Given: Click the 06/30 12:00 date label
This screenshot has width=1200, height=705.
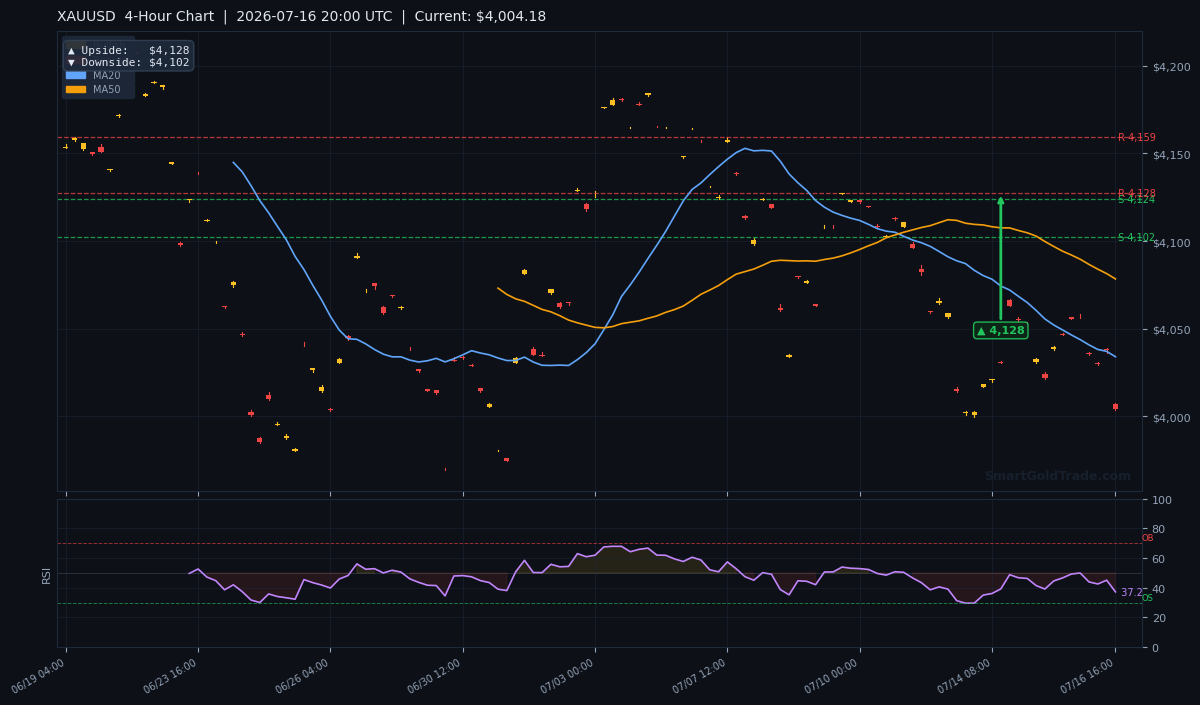Looking at the screenshot, I should tap(436, 676).
